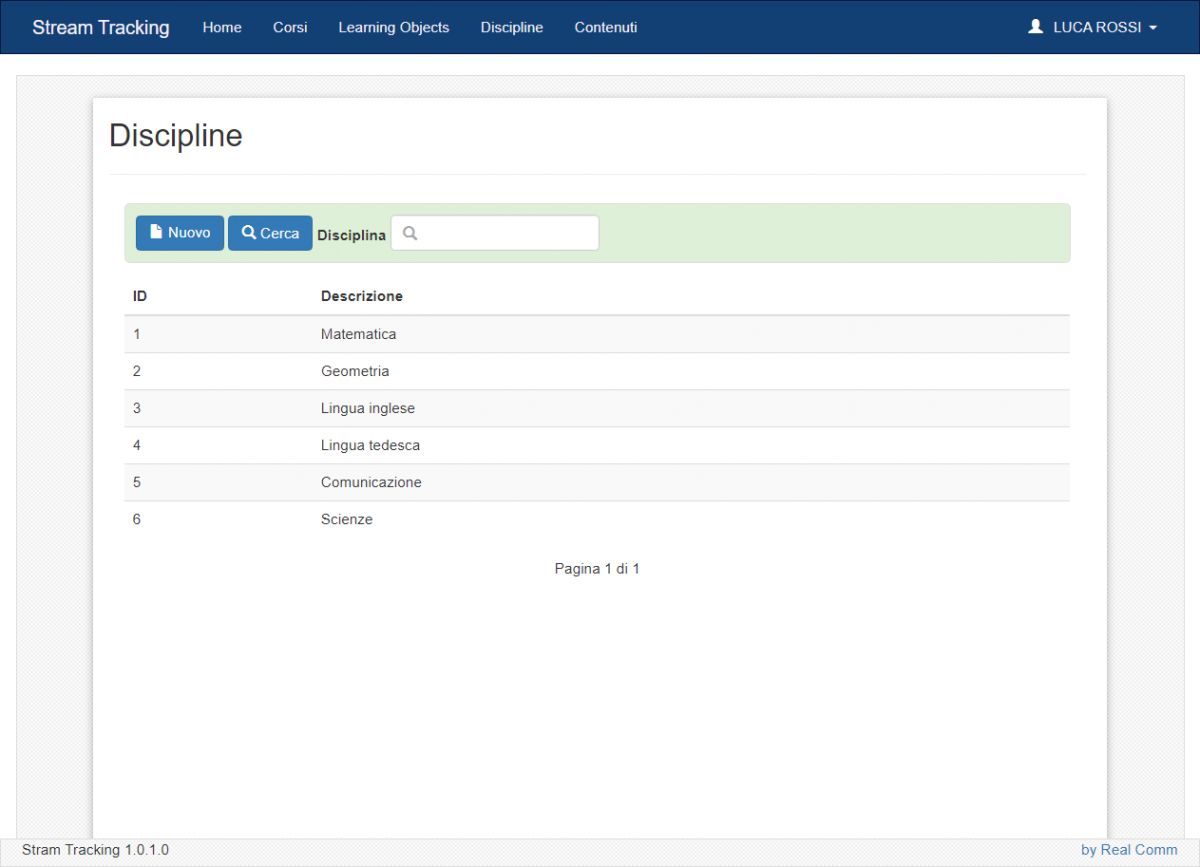This screenshot has width=1200, height=867.
Task: Click the user profile icon
Action: pos(1035,27)
